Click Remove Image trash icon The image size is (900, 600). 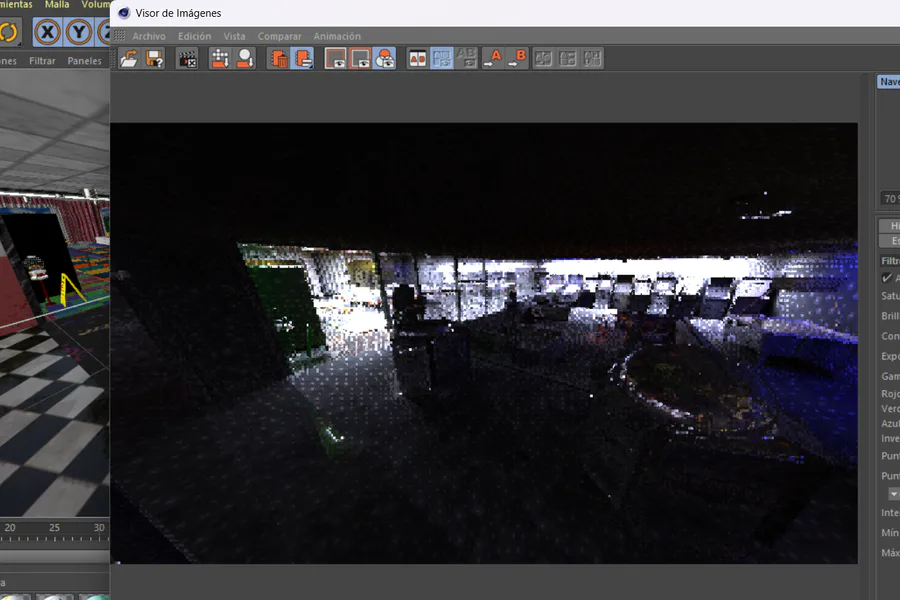[278, 59]
